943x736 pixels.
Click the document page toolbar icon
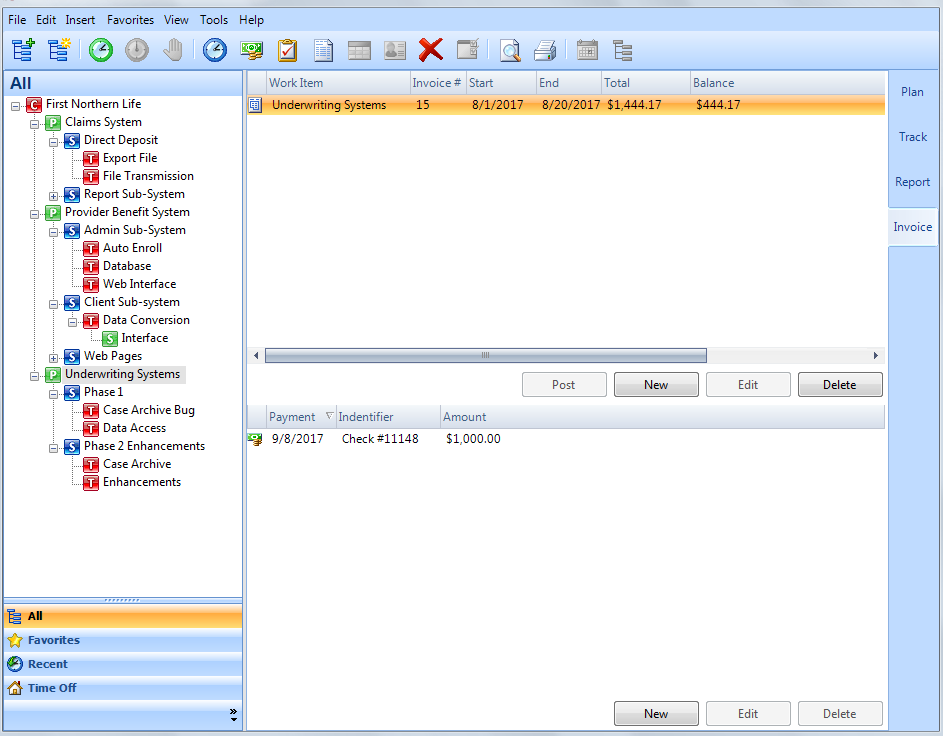coord(324,51)
